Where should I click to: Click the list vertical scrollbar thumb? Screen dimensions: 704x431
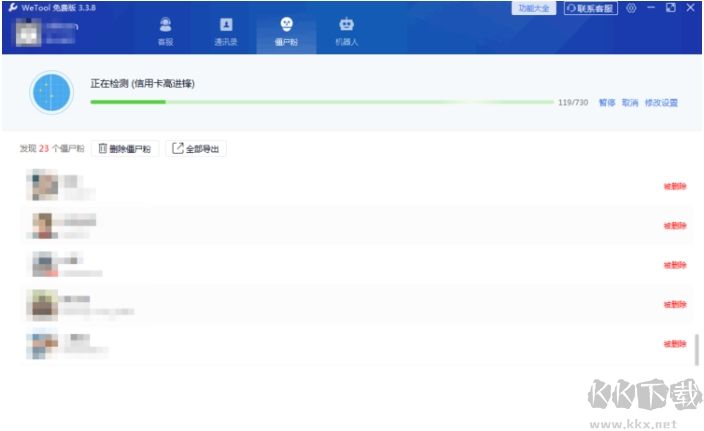coord(696,350)
